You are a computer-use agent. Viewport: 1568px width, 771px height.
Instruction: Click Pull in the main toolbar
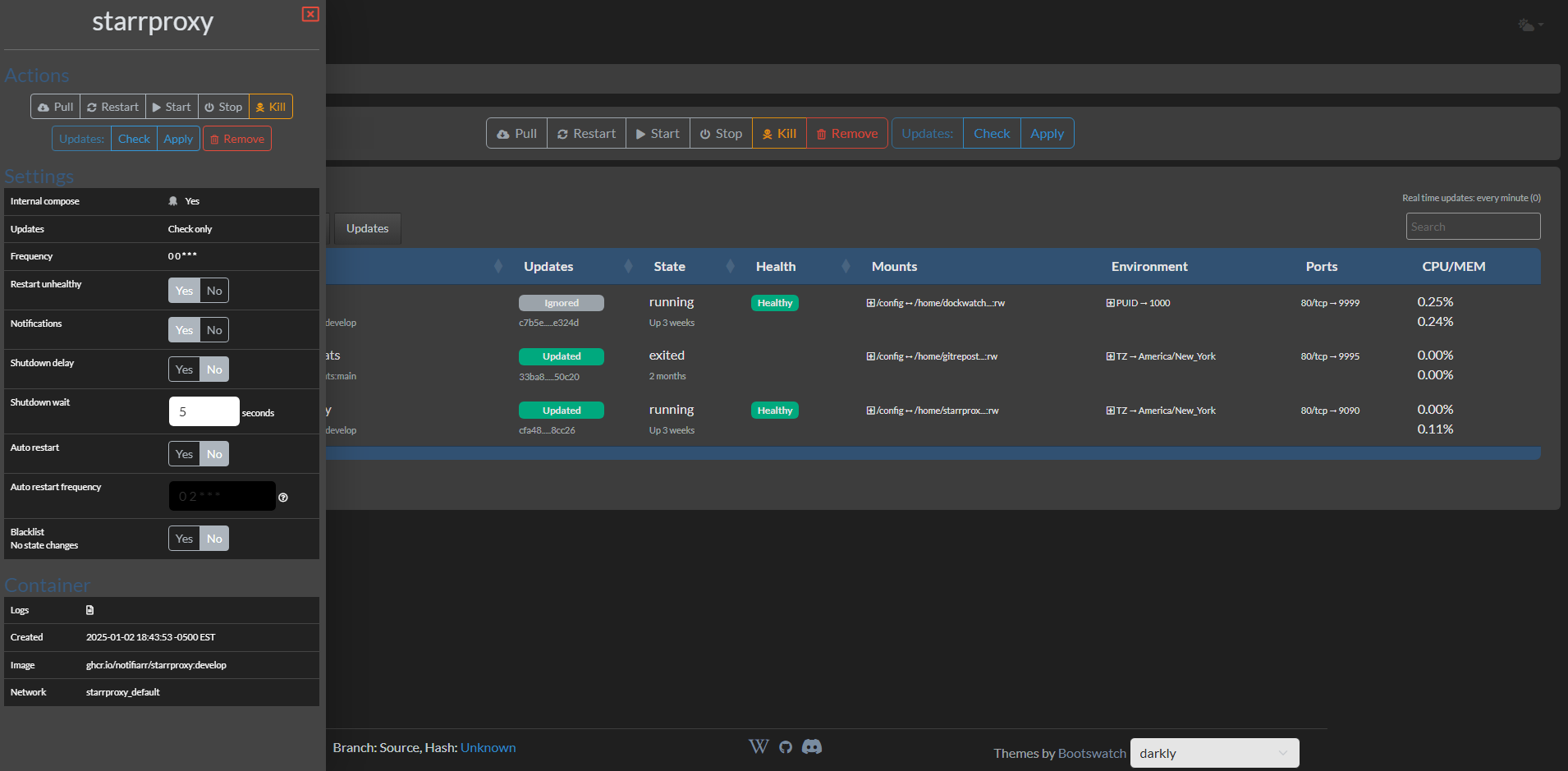pyautogui.click(x=516, y=134)
